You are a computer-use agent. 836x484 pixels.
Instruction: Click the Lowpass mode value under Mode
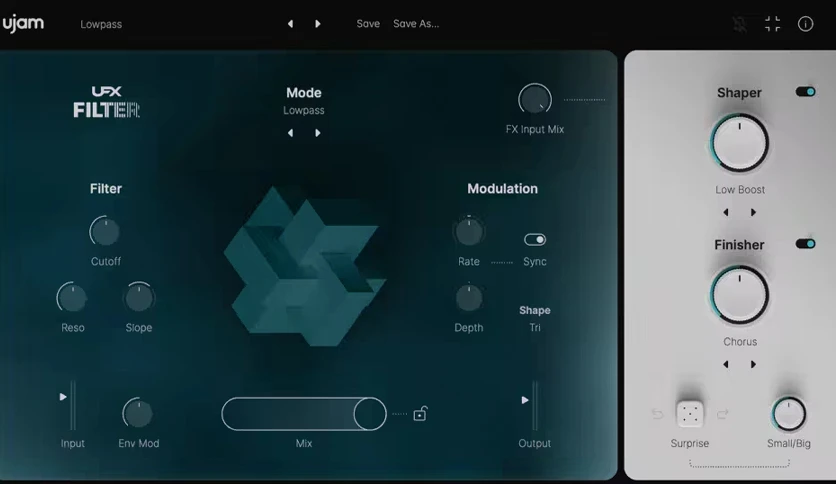pos(304,110)
